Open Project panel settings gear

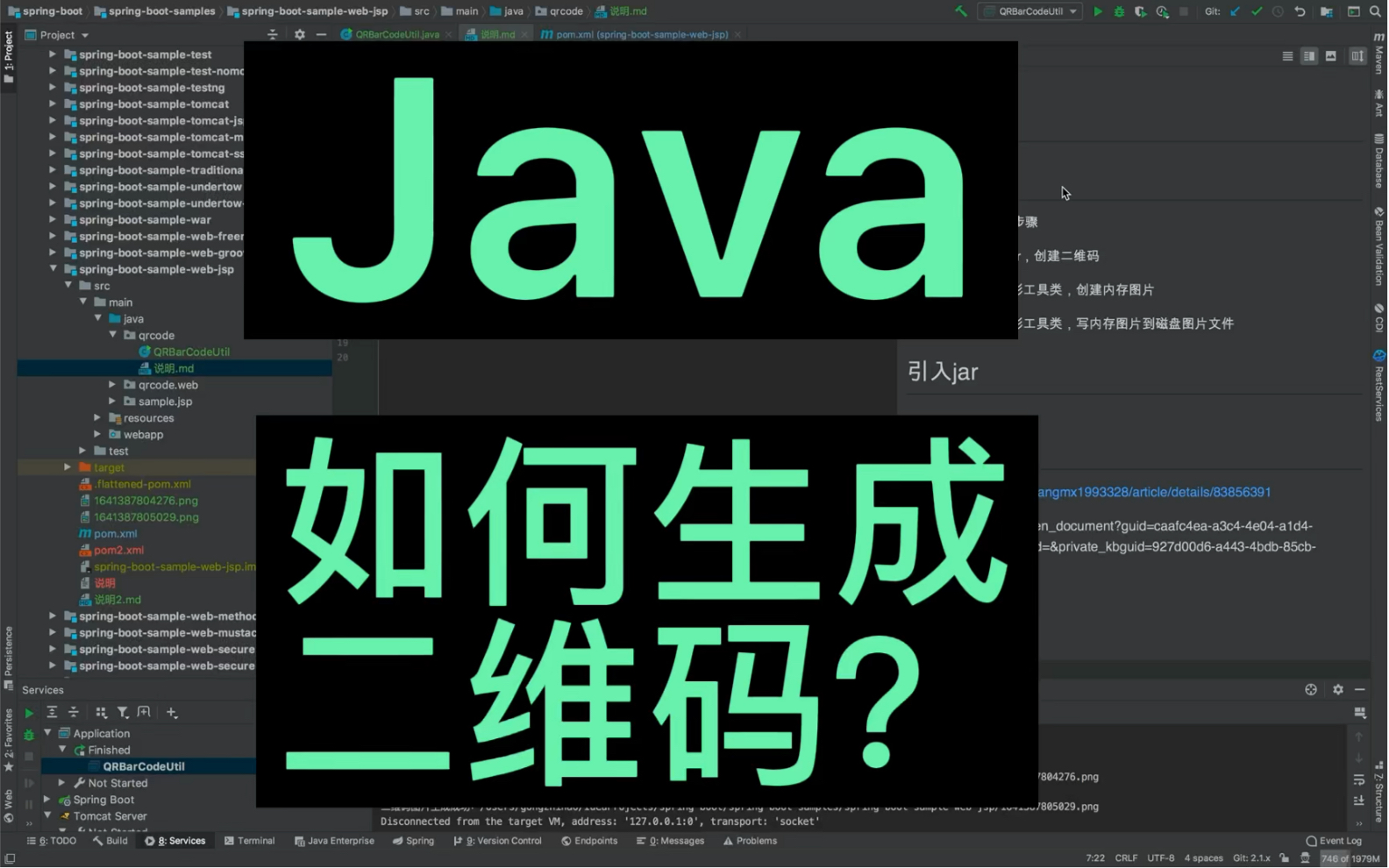pyautogui.click(x=300, y=35)
